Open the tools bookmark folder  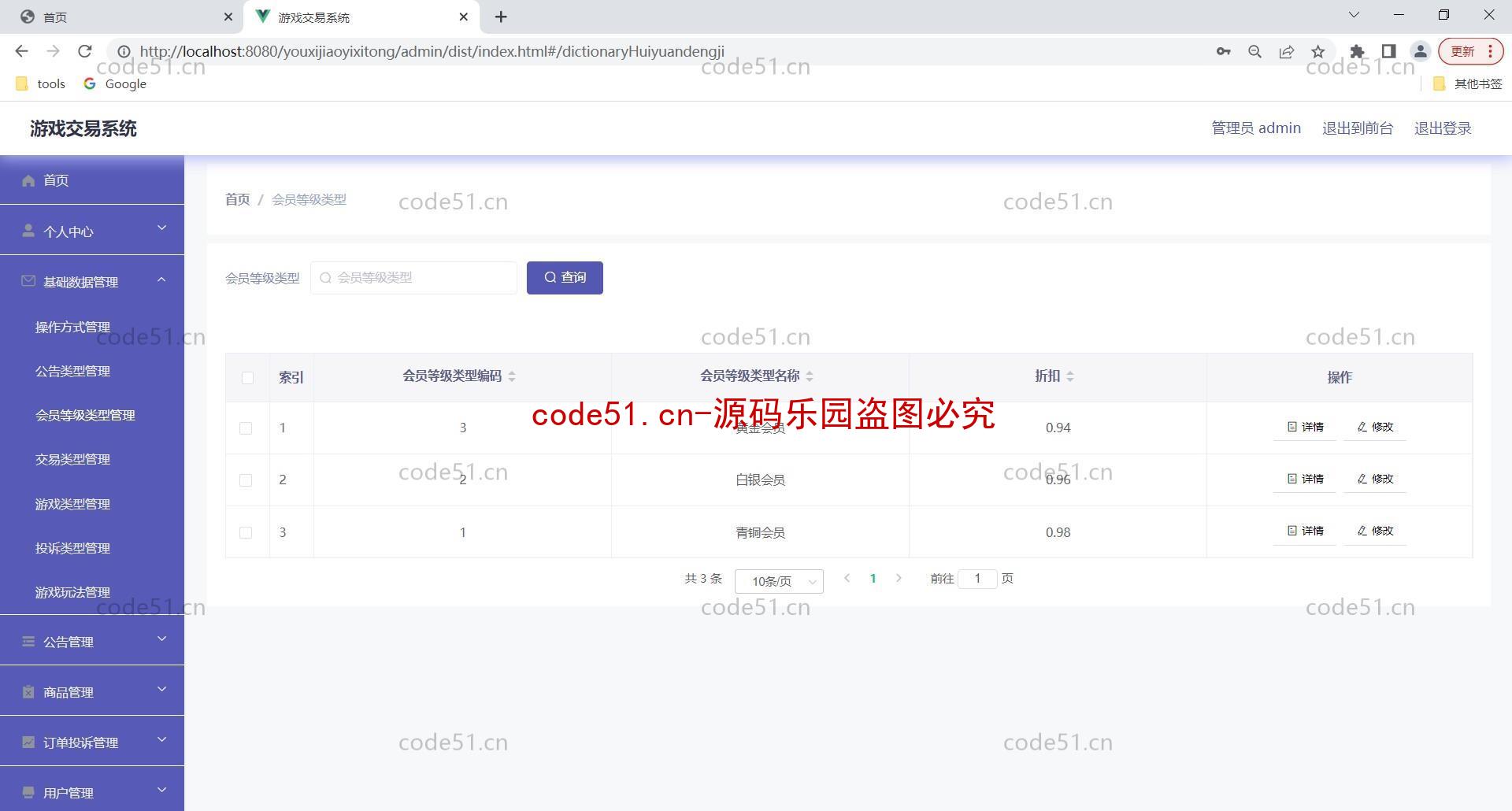[x=40, y=83]
